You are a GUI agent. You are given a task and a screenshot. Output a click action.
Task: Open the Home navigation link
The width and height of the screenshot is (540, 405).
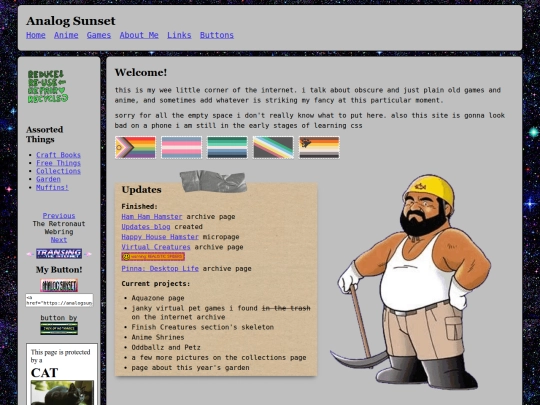(x=36, y=35)
